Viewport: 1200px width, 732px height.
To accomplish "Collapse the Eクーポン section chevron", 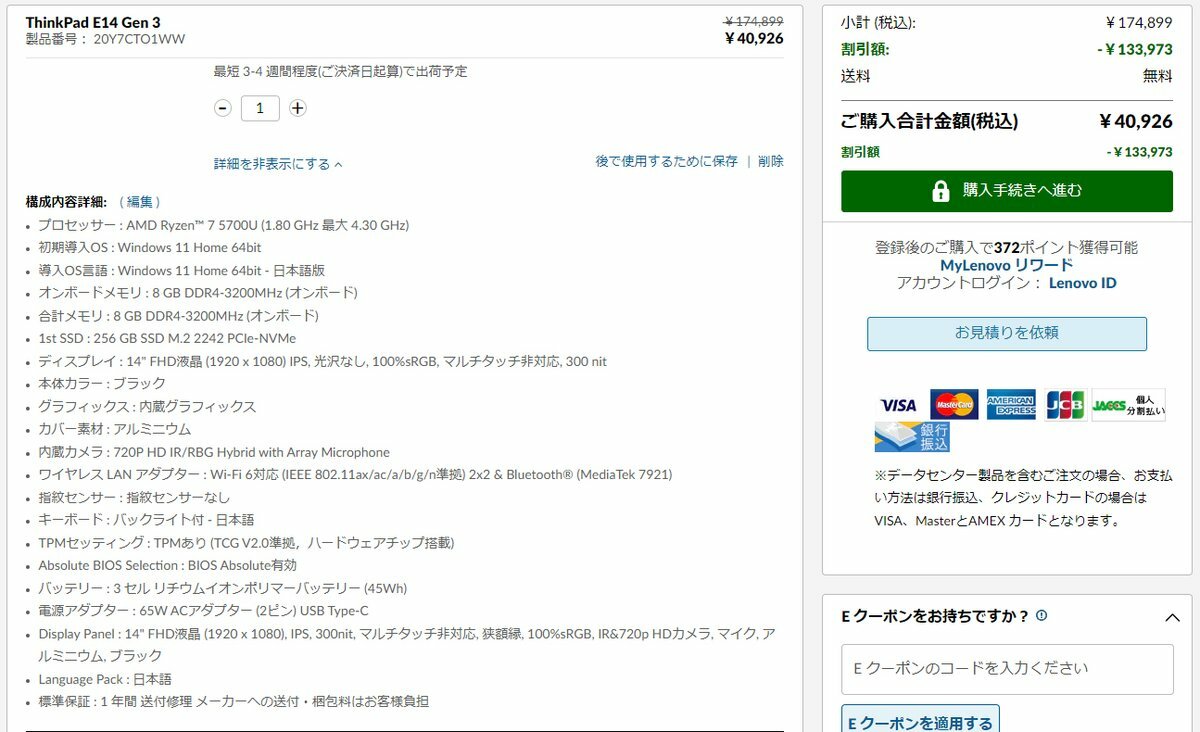I will 1173,618.
